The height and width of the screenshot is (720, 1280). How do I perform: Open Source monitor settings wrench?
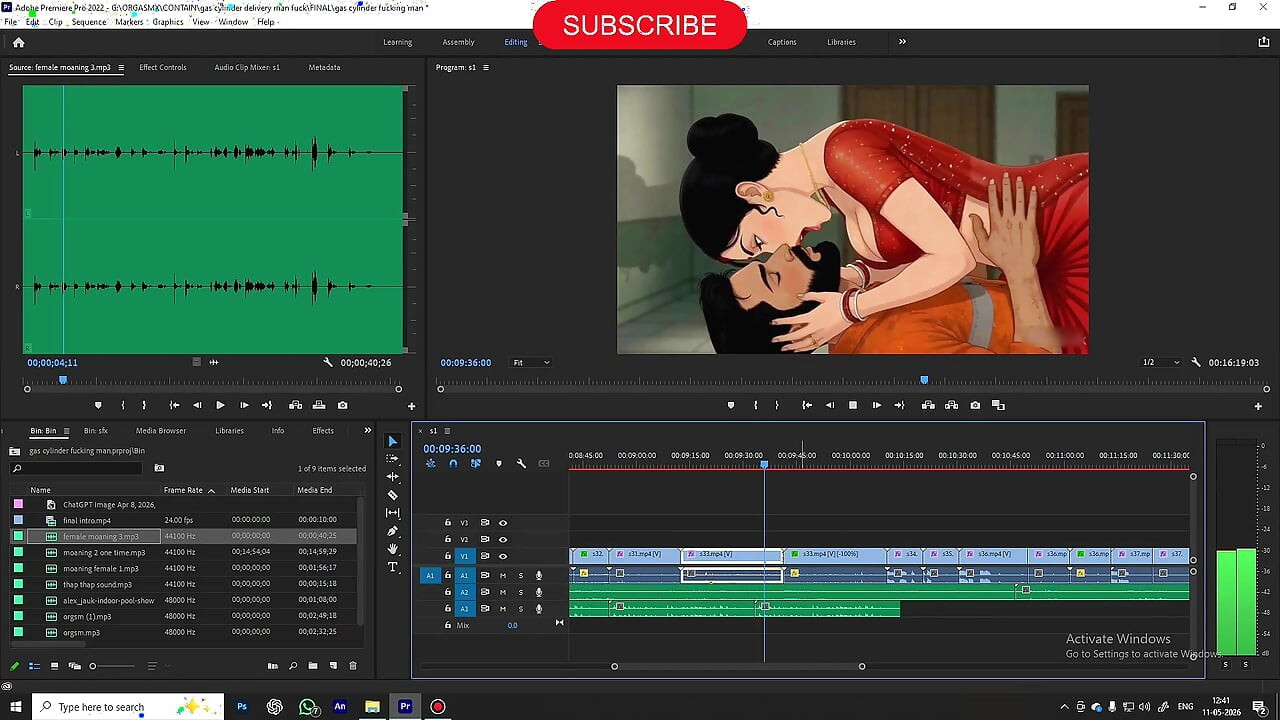tap(328, 362)
